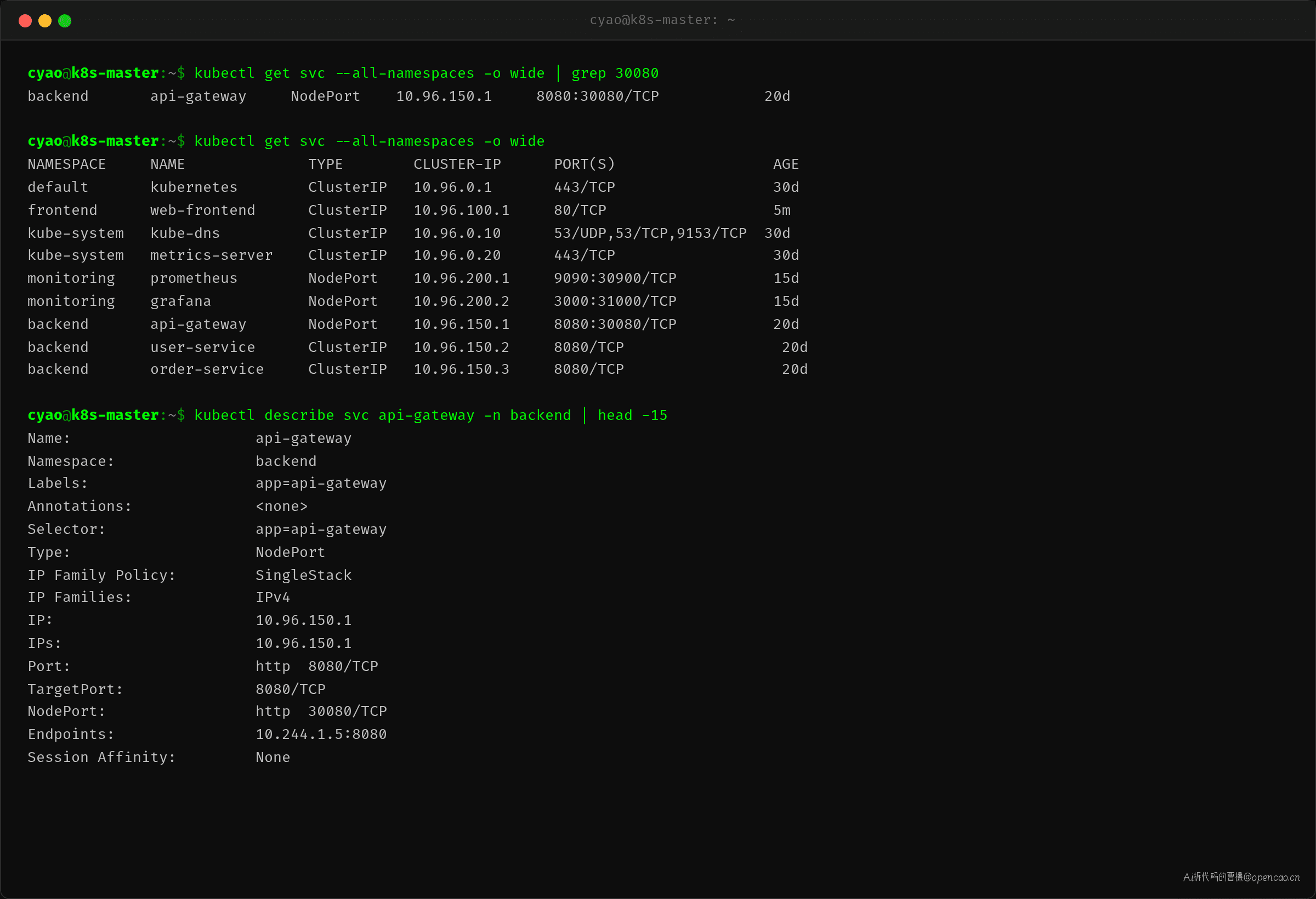1316x899 pixels.
Task: Click the Endpoints value 10.244.1.5:8080
Action: 321,734
